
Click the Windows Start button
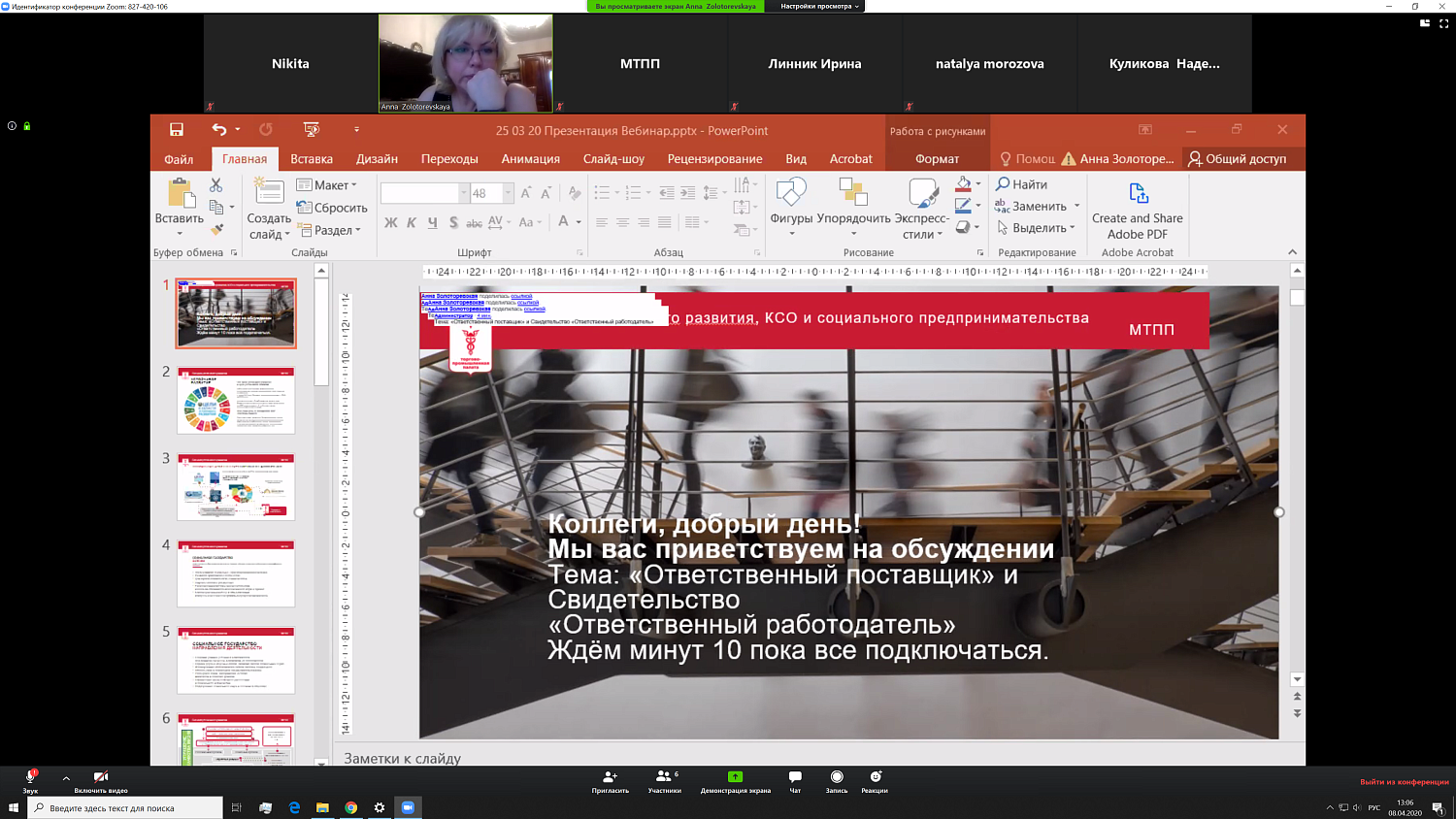click(14, 807)
